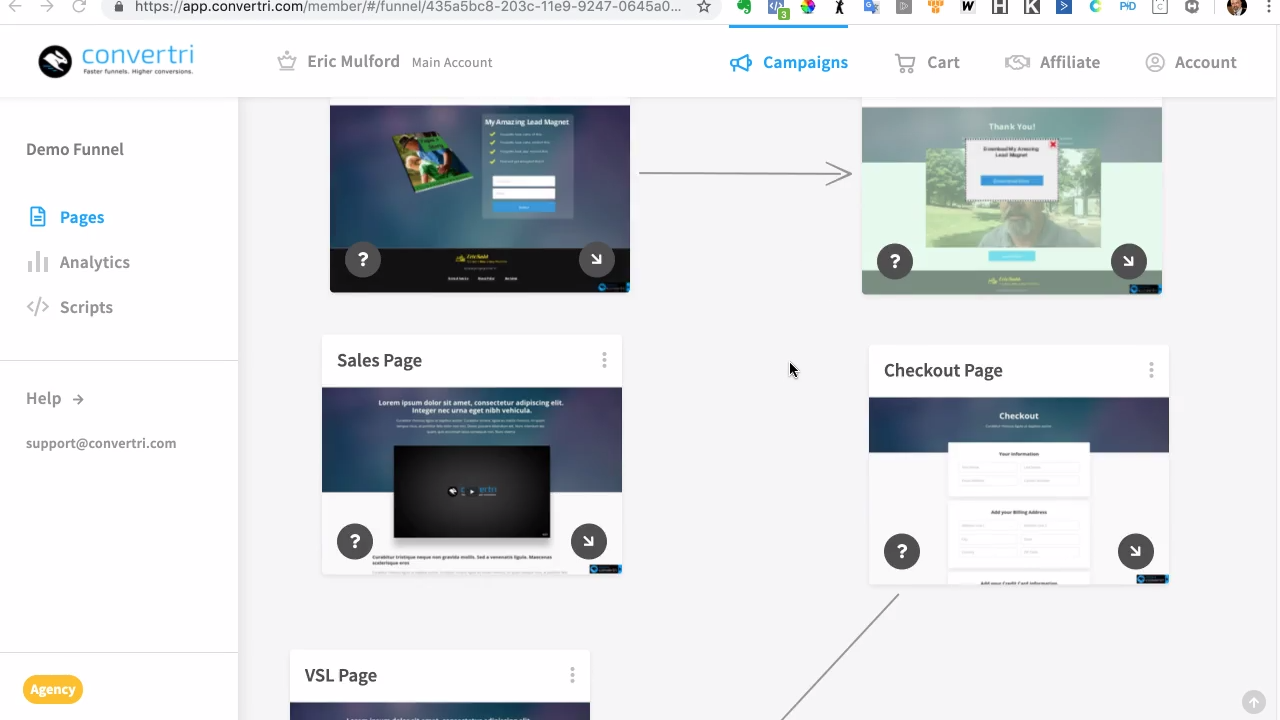Click the browser back arrow

point(15,7)
